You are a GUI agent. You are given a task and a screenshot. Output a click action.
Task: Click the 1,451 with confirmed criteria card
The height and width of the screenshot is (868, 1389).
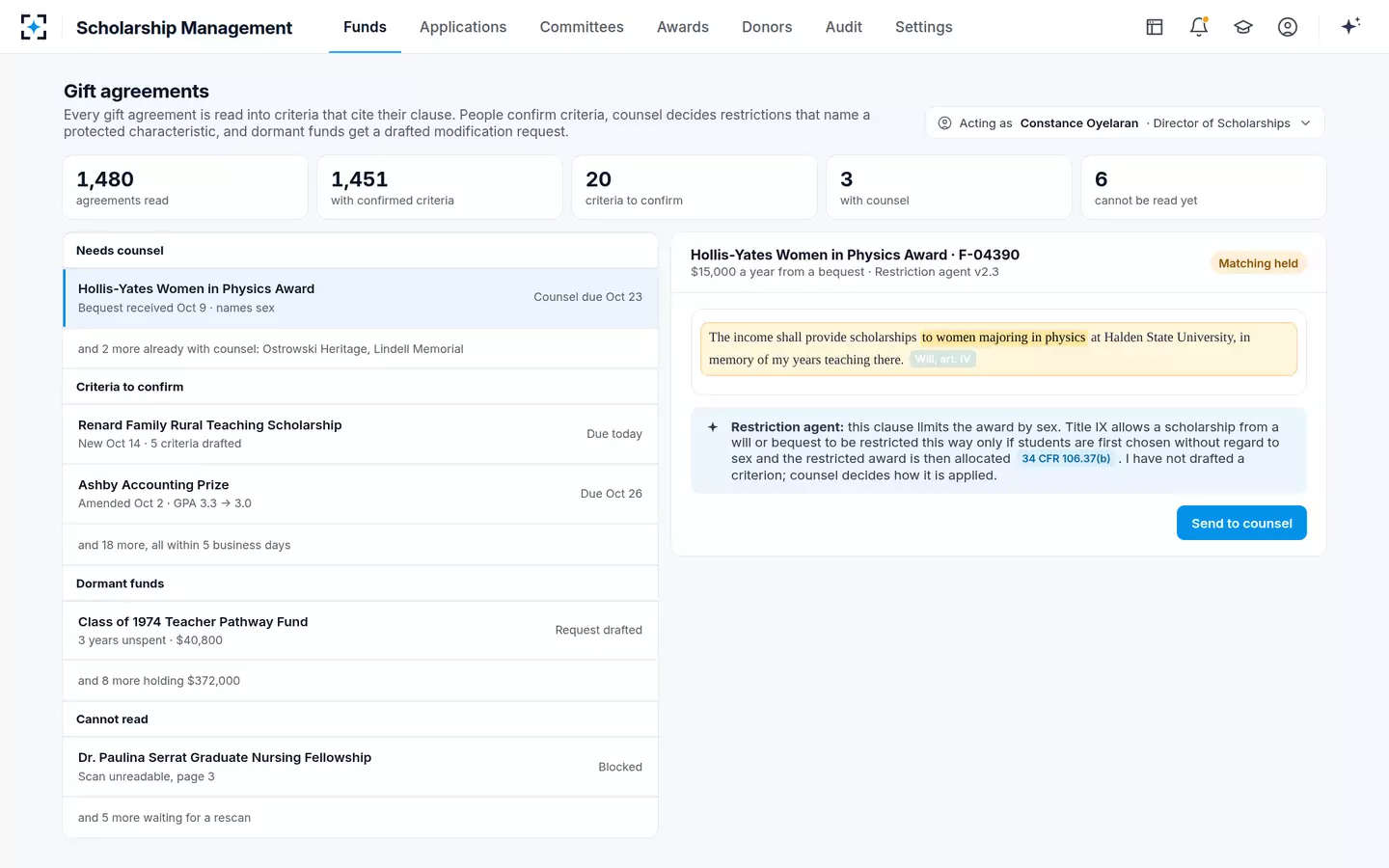coord(440,187)
